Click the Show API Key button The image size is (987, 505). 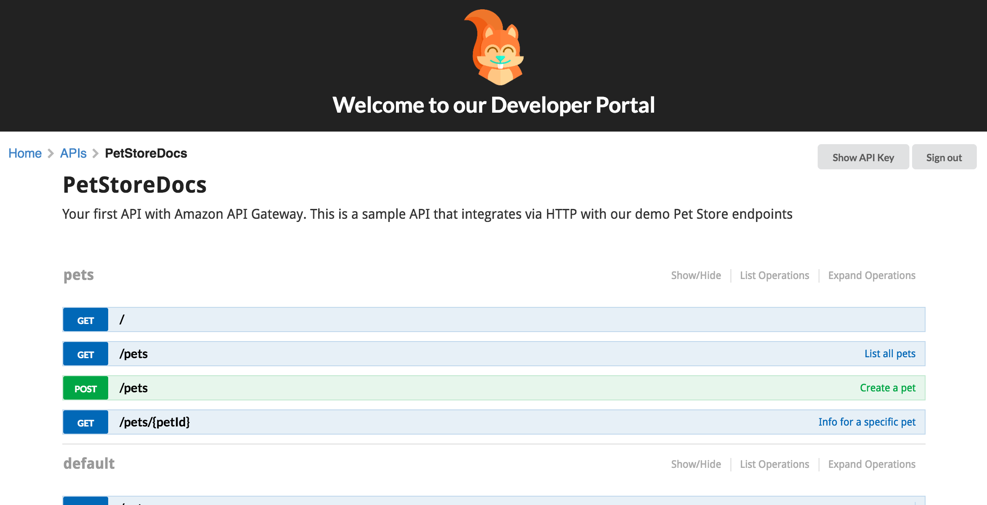click(863, 157)
